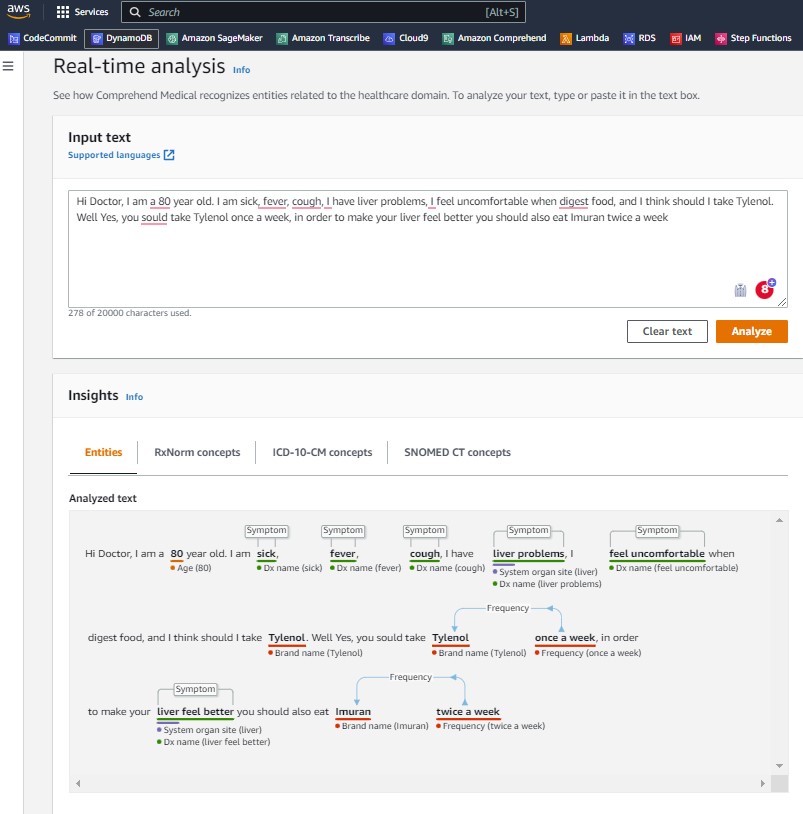Open the Amazon Comprehend shortcut icon
Viewport: 803px width, 814px height.
click(x=448, y=38)
